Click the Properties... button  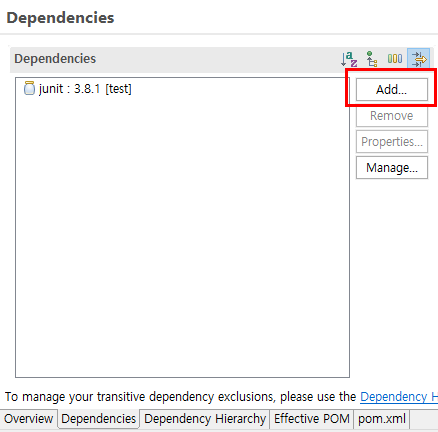pyautogui.click(x=392, y=142)
